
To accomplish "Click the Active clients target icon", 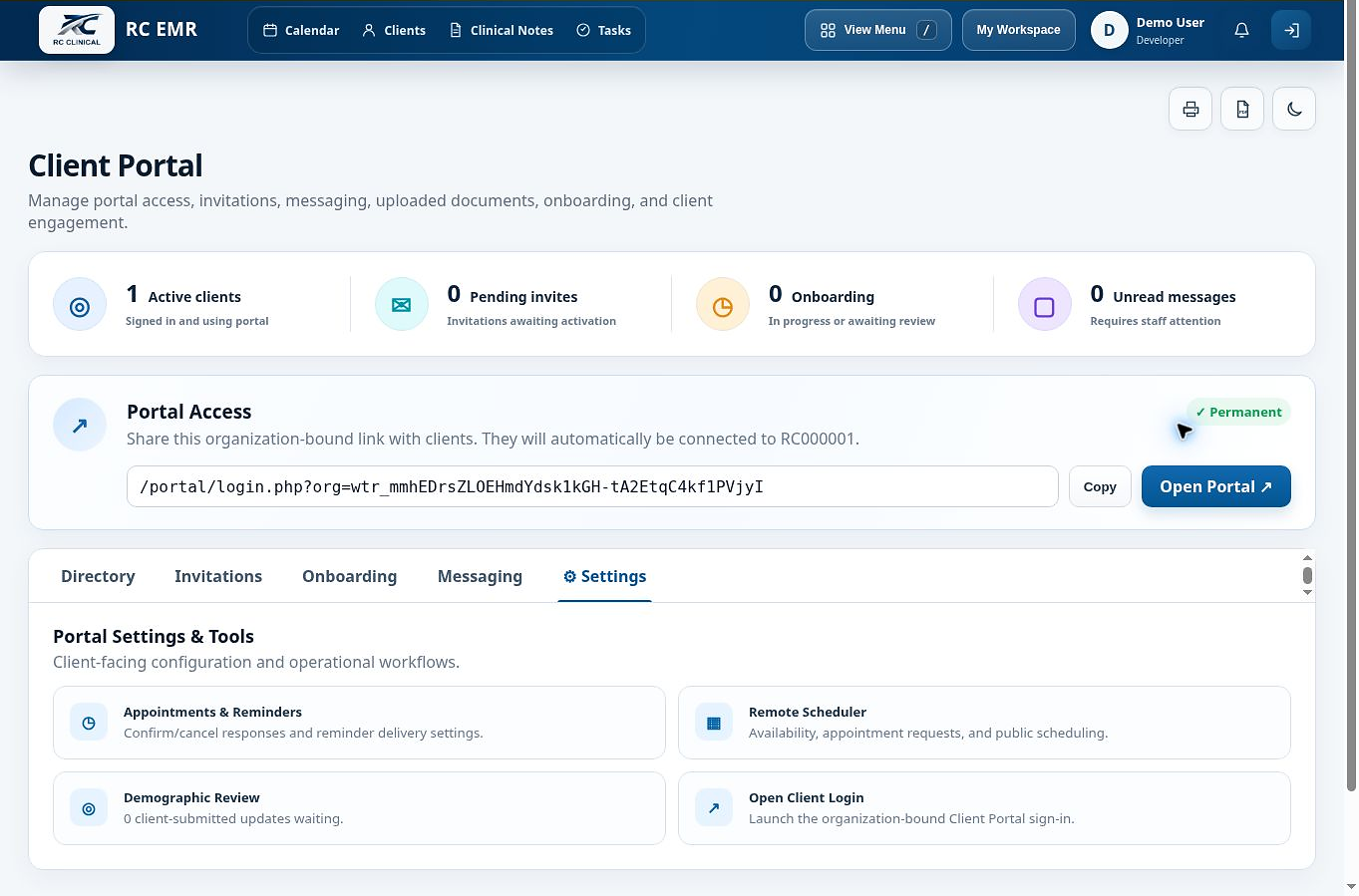I will click(80, 305).
